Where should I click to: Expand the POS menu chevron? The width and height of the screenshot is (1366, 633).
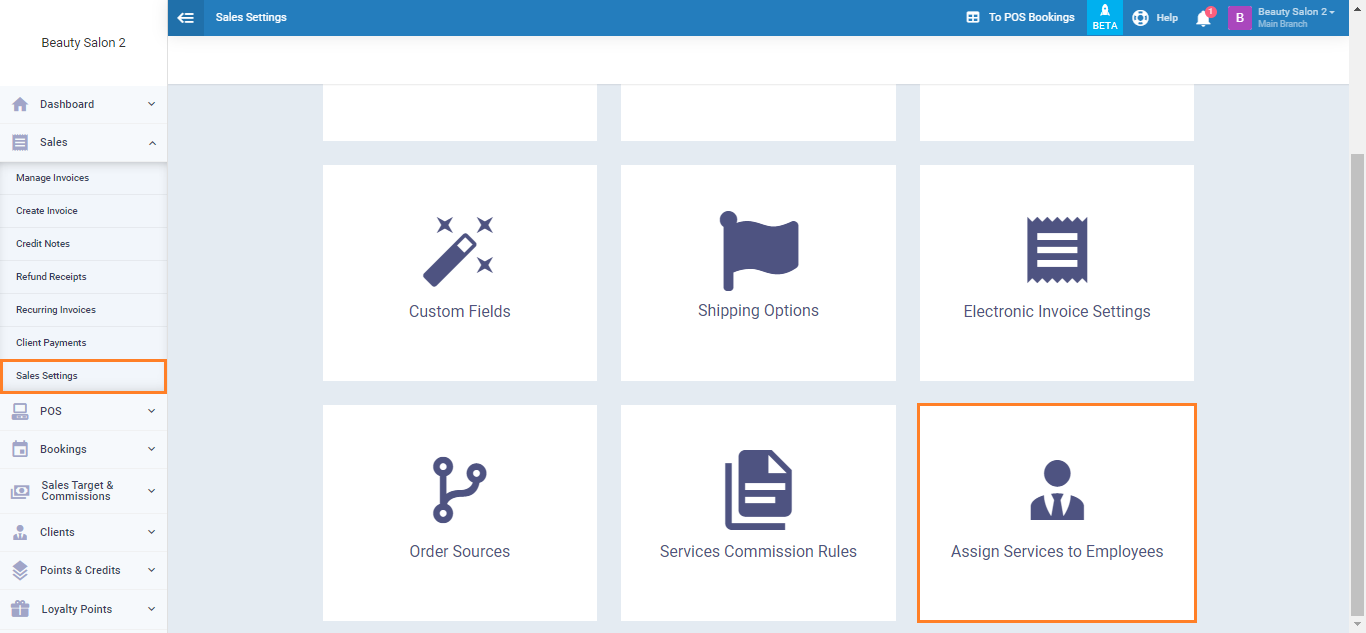pos(151,411)
